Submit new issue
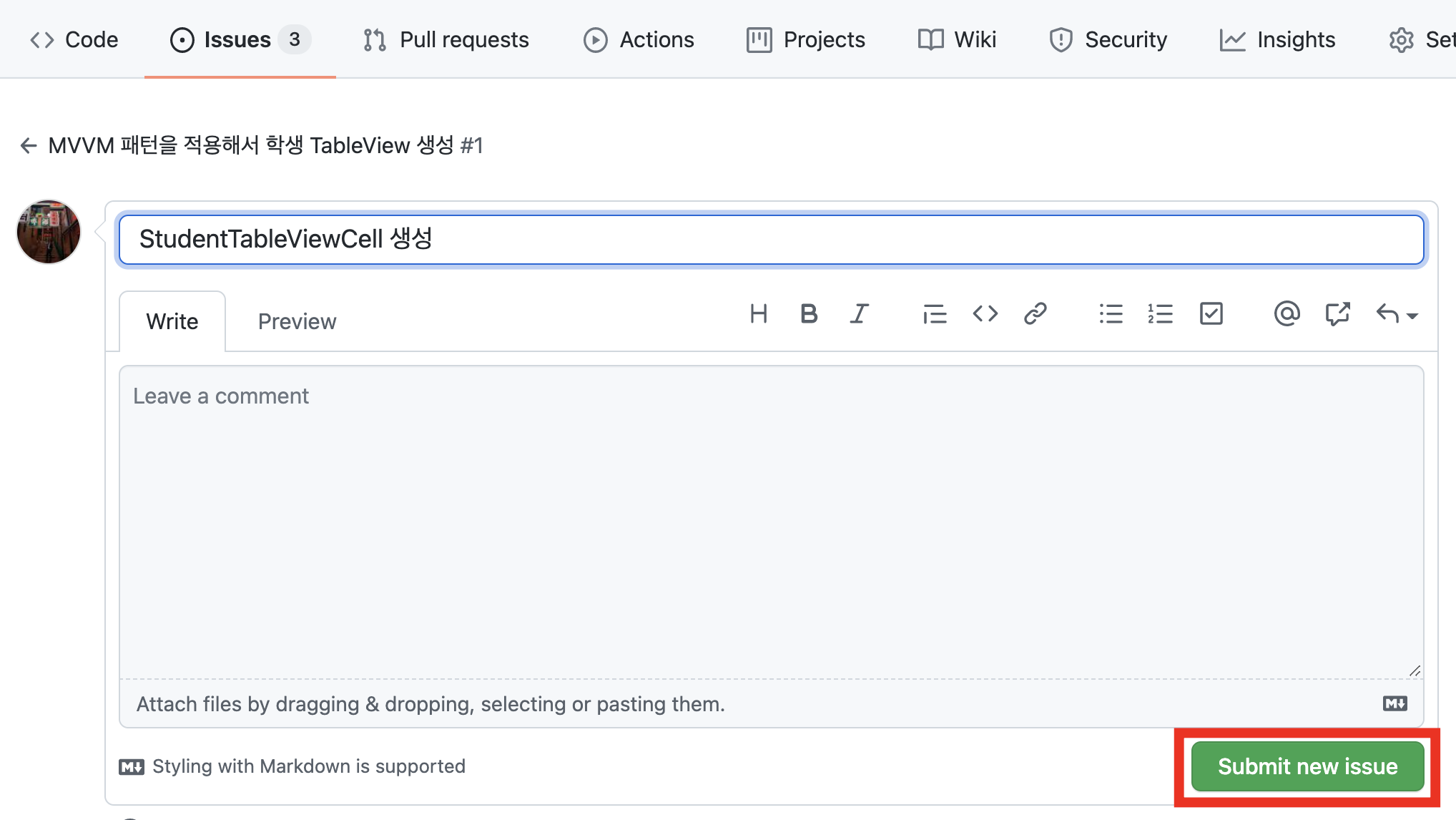The width and height of the screenshot is (1456, 820). (x=1307, y=766)
